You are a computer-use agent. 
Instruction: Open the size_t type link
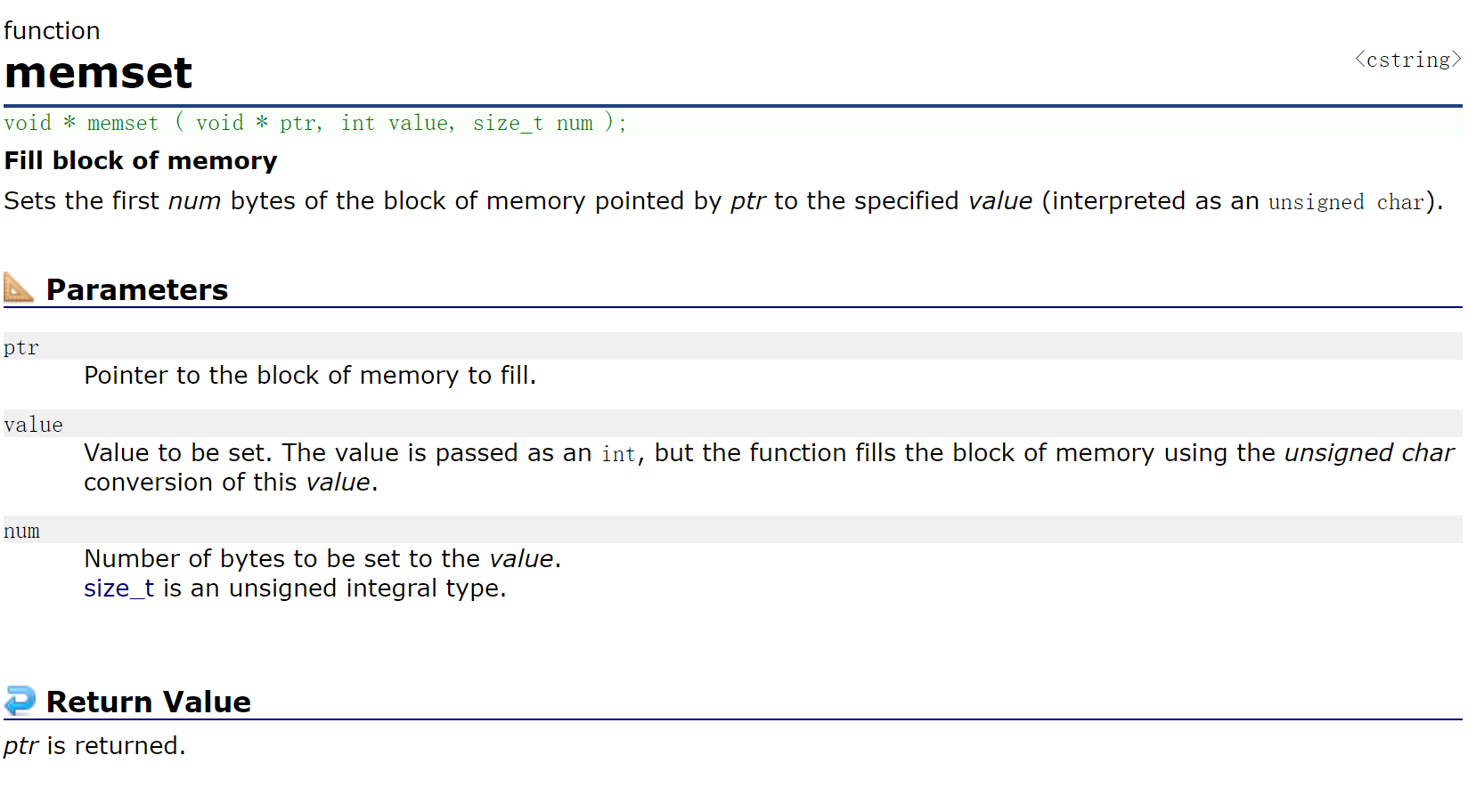(118, 589)
